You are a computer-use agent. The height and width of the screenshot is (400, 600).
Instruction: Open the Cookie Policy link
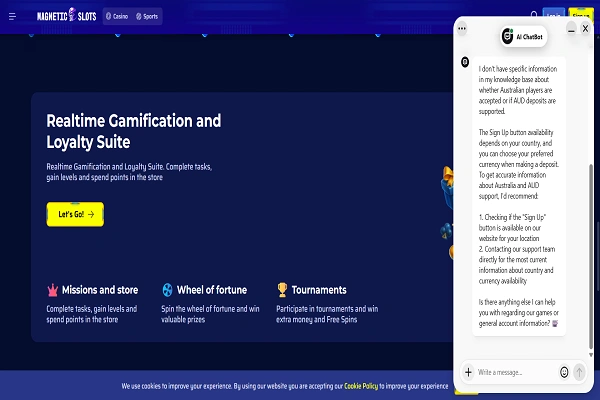click(x=361, y=386)
